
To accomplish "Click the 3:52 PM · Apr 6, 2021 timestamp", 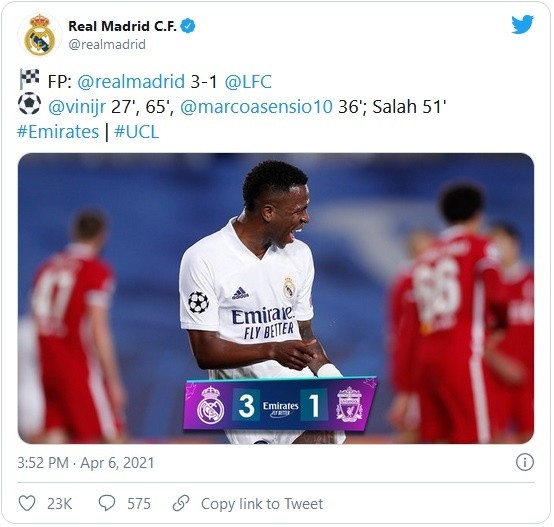I will click(86, 463).
